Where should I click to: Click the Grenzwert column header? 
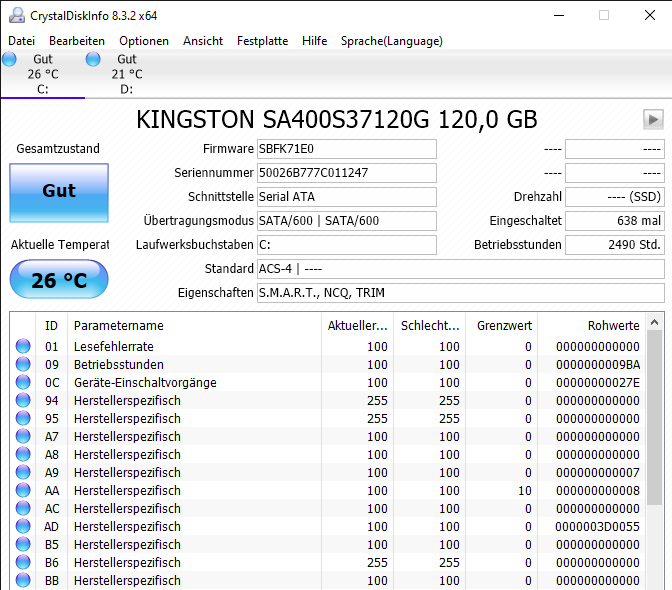[502, 326]
